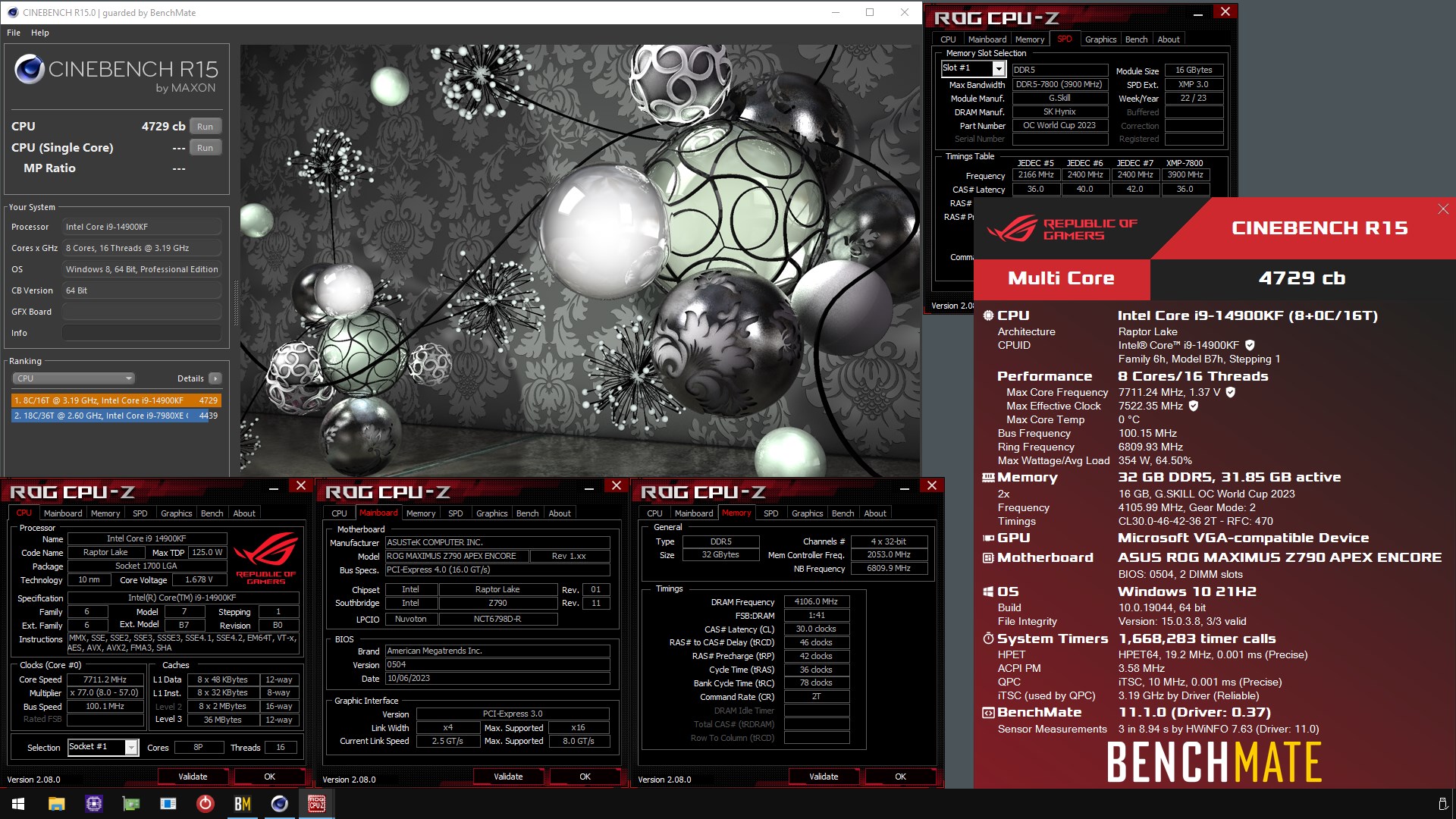Image resolution: width=1456 pixels, height=819 pixels.
Task: Click the ROG eye logo in BenchMate panel
Action: [x=1012, y=228]
